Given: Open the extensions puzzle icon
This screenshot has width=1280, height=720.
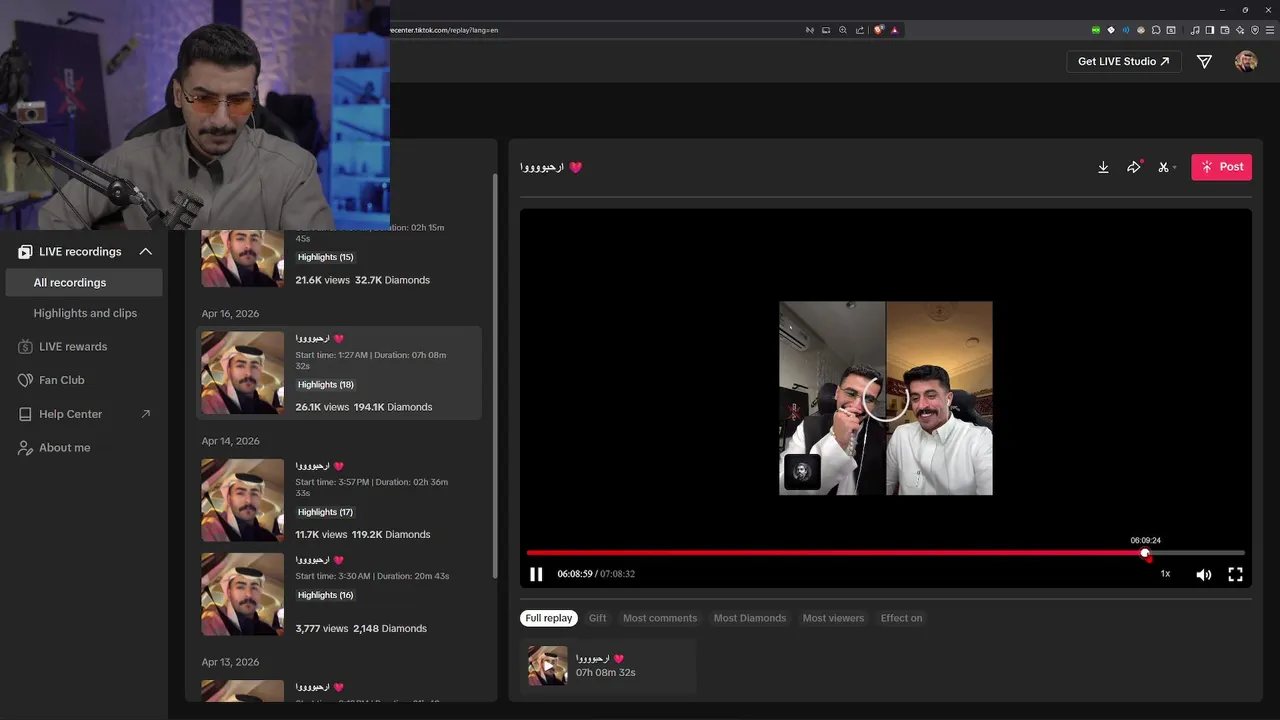Looking at the screenshot, I should click(x=1156, y=30).
